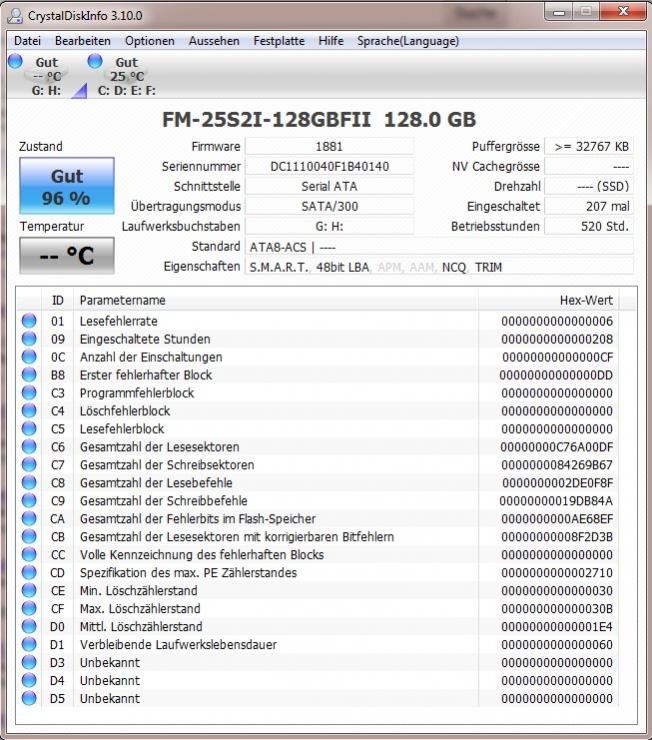
Task: Click the status icon for Verbleibende Laufwerkslebensdauer
Action: point(29,643)
